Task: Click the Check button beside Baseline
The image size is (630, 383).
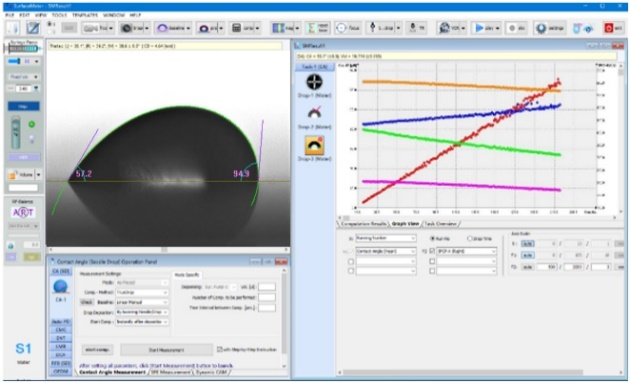Action: click(86, 302)
